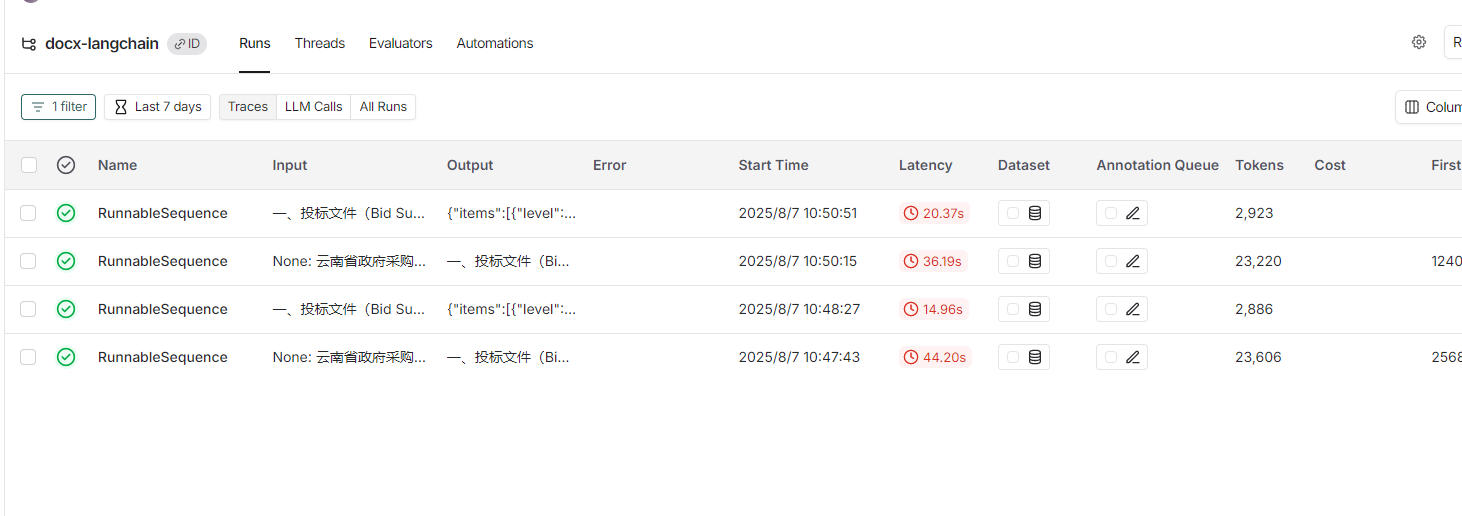Viewport: 1462px width, 516px height.
Task: Open the Columns selector
Action: 1431,107
